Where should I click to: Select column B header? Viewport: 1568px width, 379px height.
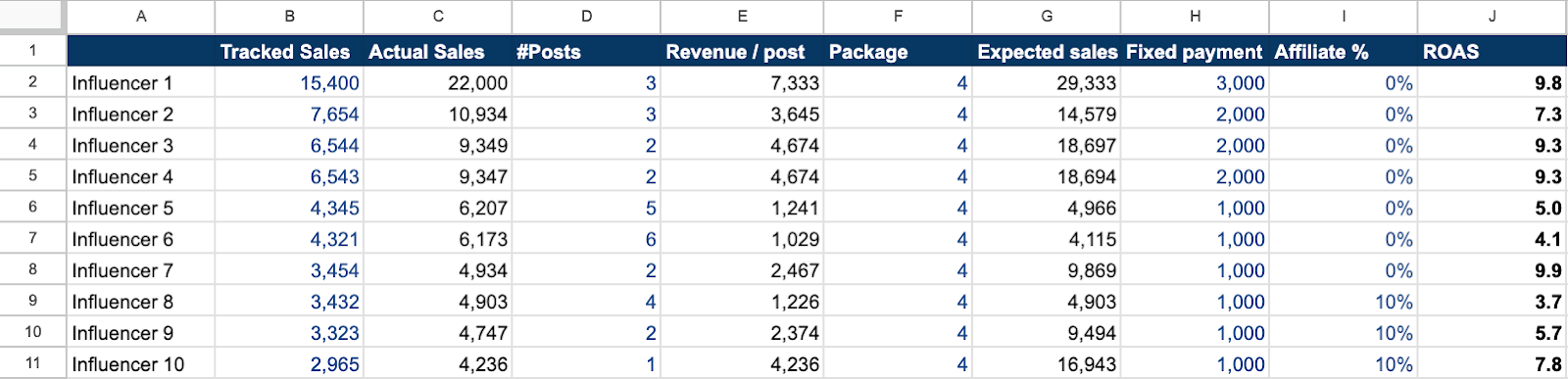click(x=289, y=16)
